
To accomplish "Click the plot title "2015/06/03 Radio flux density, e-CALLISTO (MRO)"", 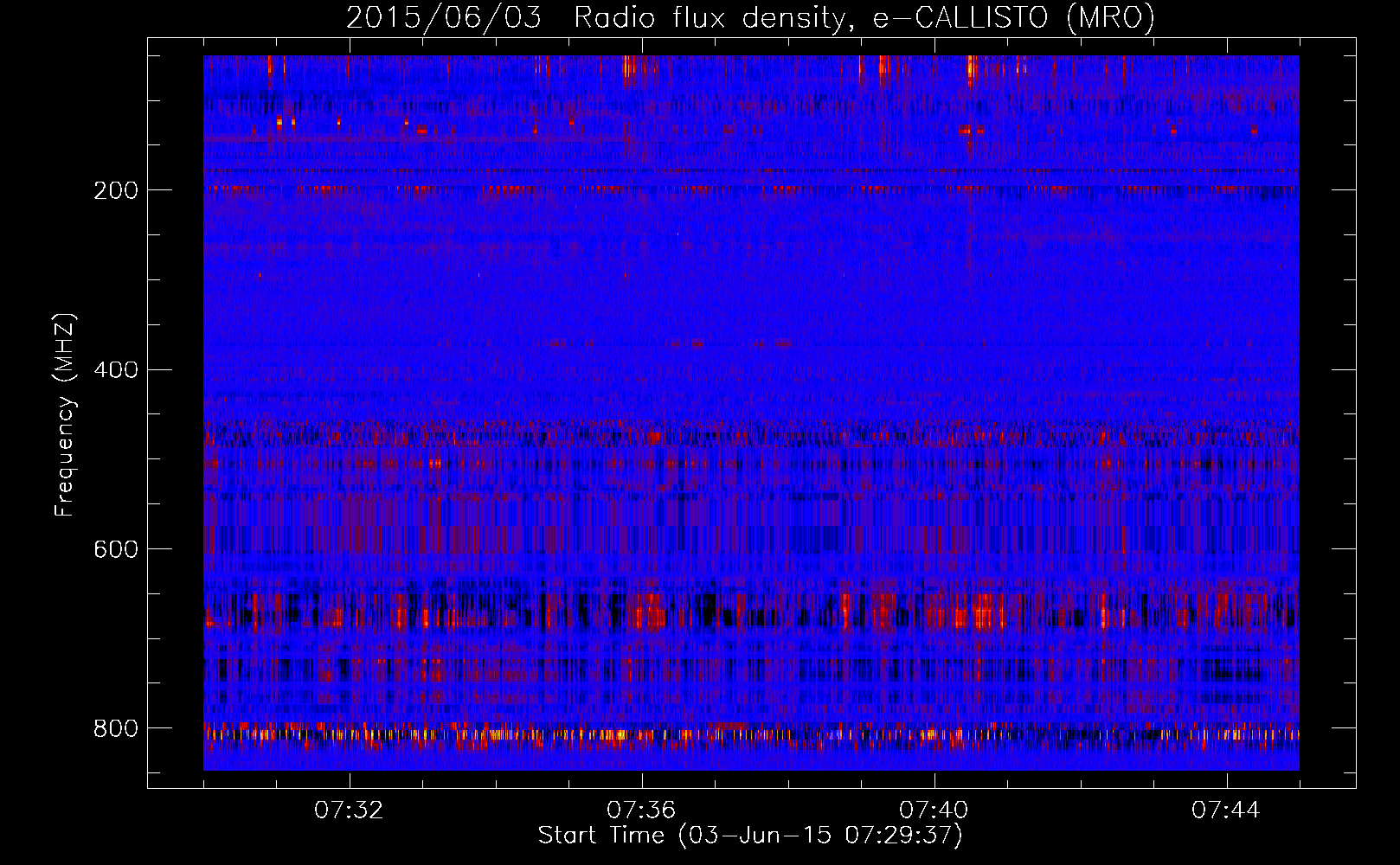I will coord(750,18).
